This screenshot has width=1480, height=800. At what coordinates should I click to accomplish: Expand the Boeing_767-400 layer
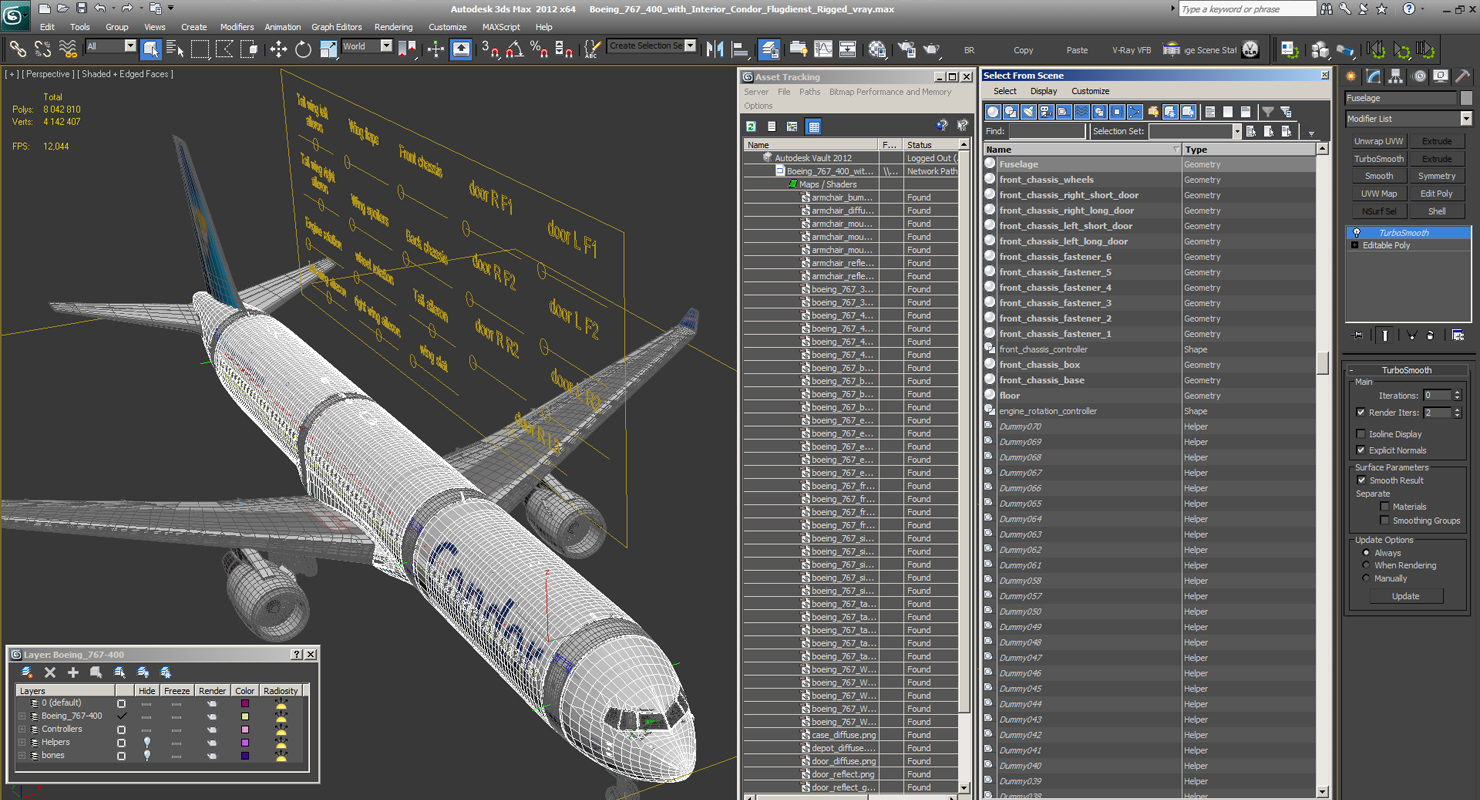pos(22,716)
